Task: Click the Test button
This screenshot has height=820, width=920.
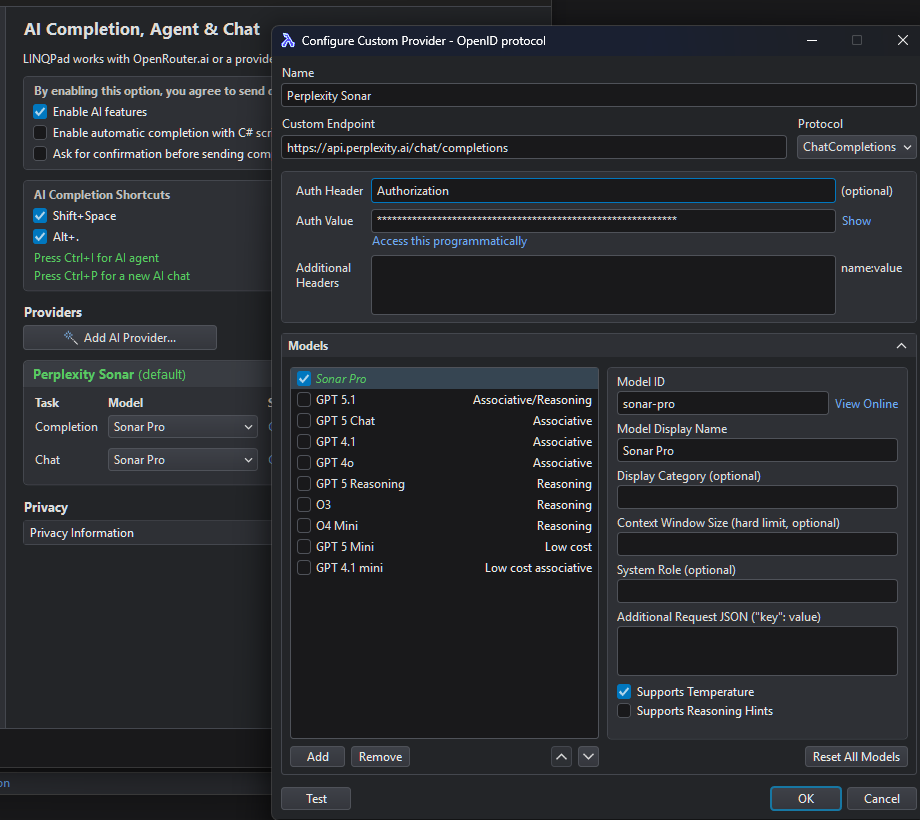Action: (316, 798)
